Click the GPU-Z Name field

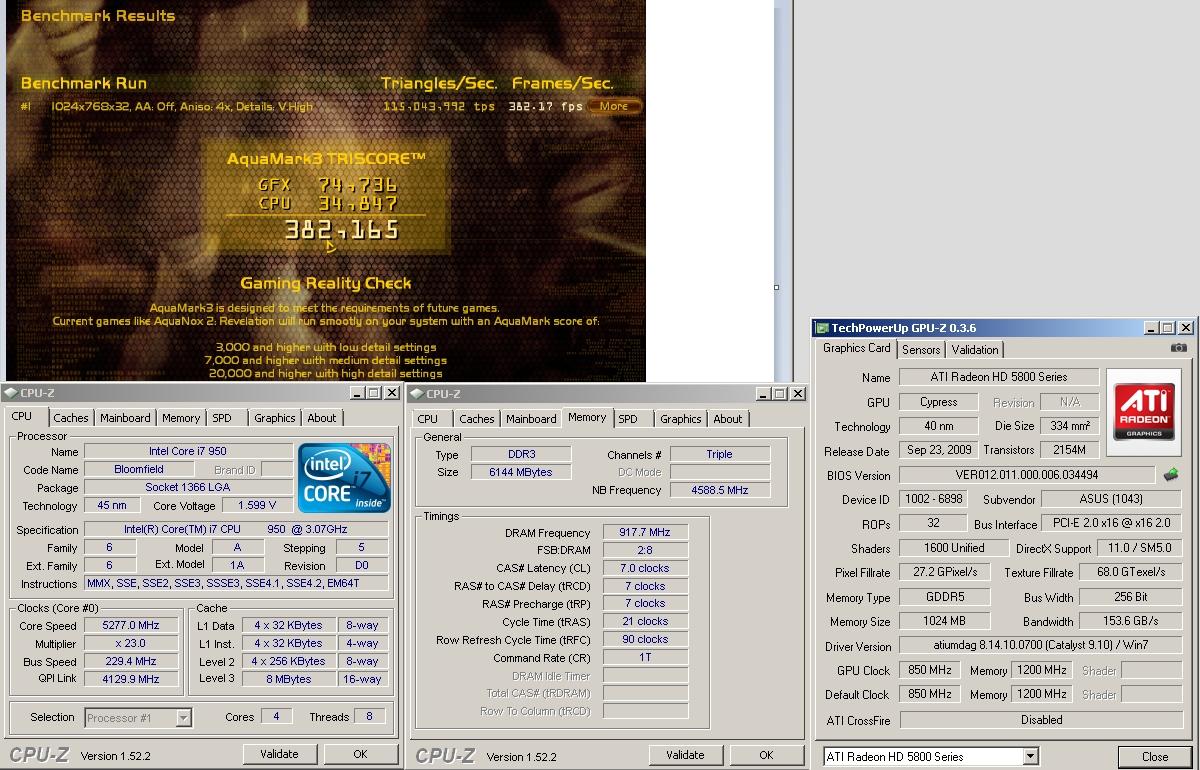999,377
